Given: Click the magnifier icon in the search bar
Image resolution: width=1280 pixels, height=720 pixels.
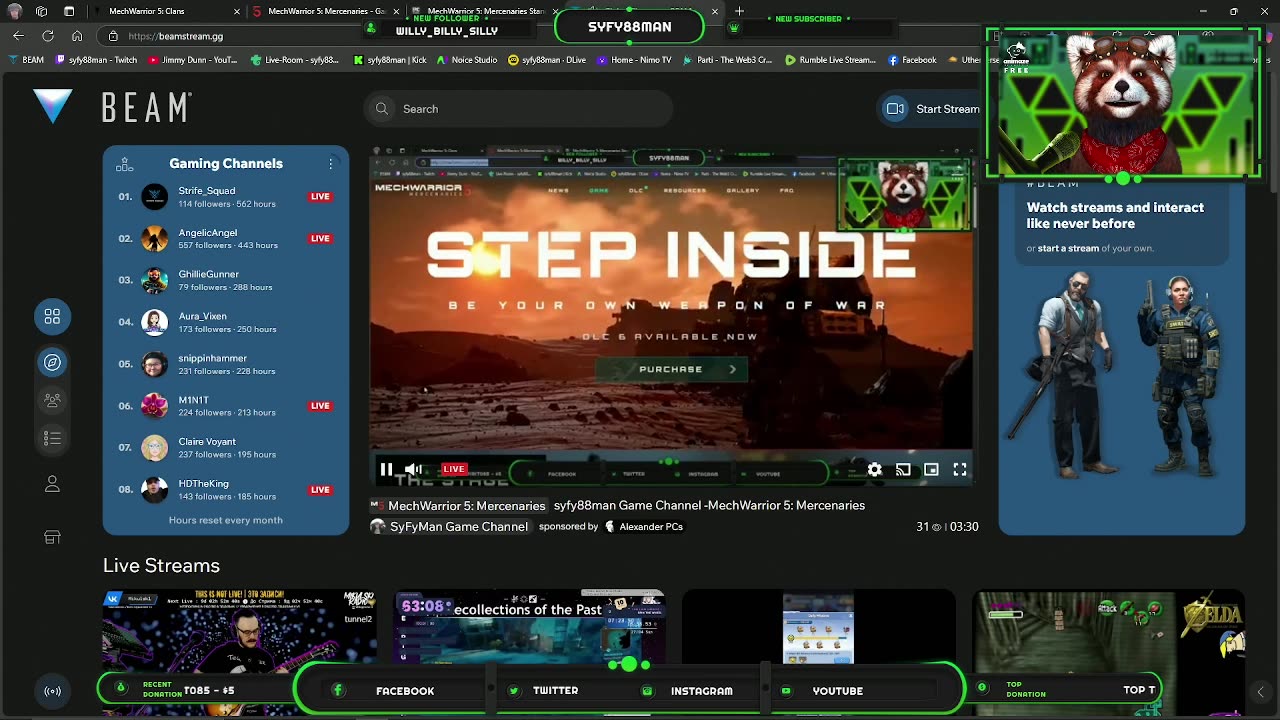Looking at the screenshot, I should click(x=382, y=109).
